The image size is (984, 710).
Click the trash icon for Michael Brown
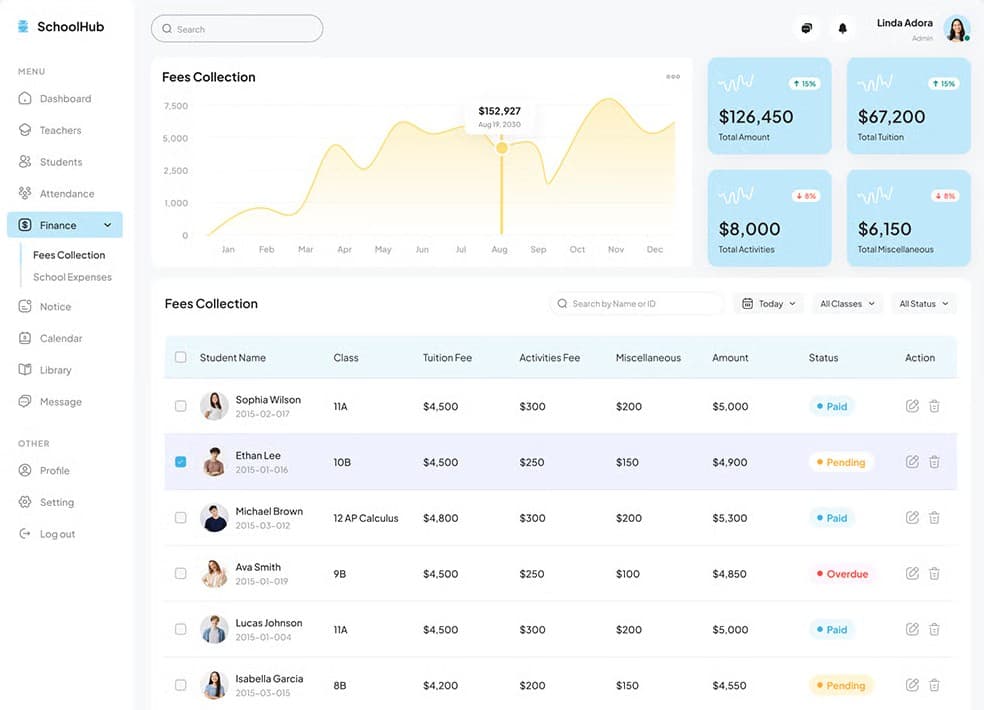(x=934, y=518)
